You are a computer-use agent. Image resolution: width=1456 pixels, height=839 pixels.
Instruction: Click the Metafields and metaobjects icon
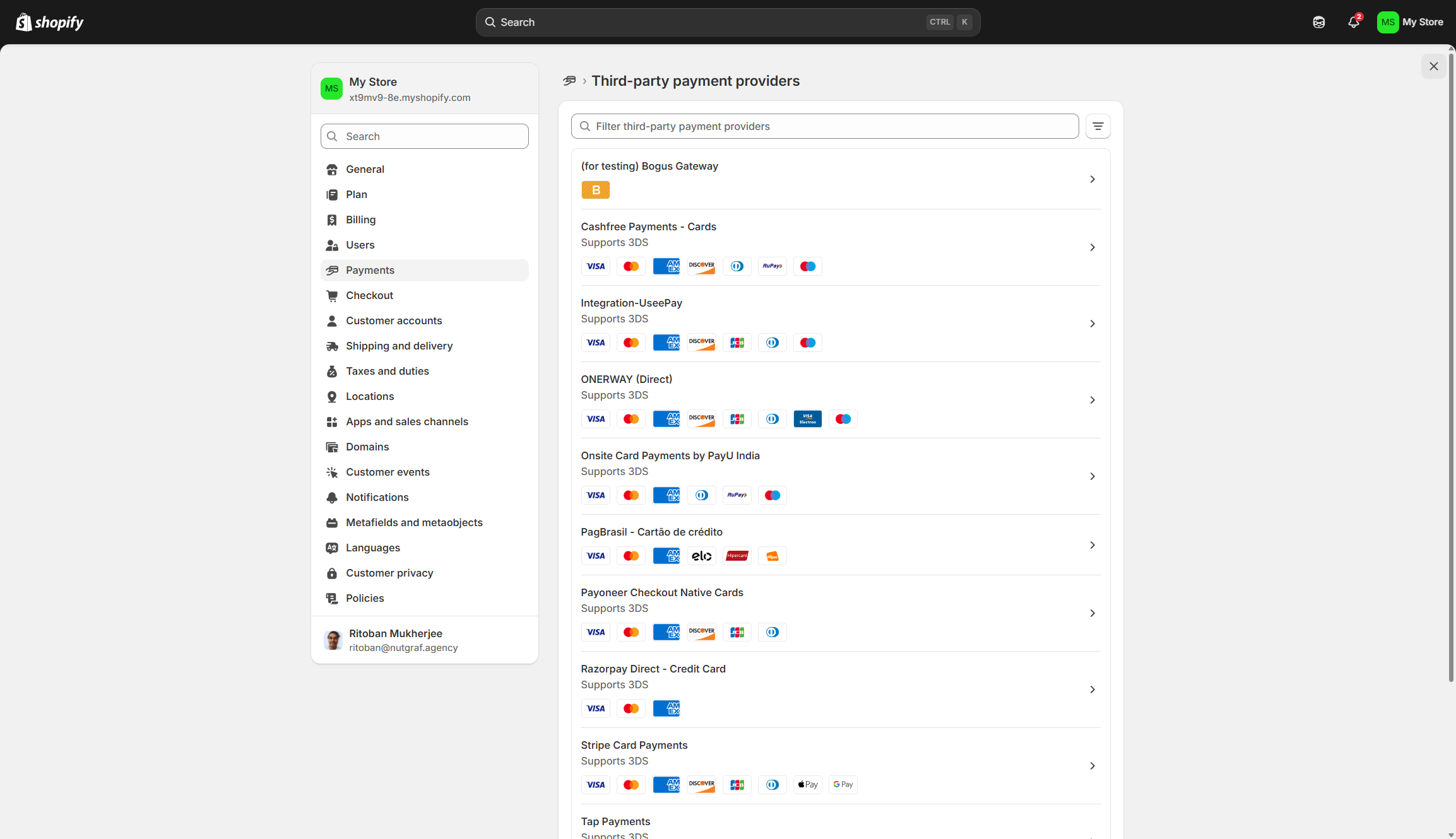[x=333, y=522]
